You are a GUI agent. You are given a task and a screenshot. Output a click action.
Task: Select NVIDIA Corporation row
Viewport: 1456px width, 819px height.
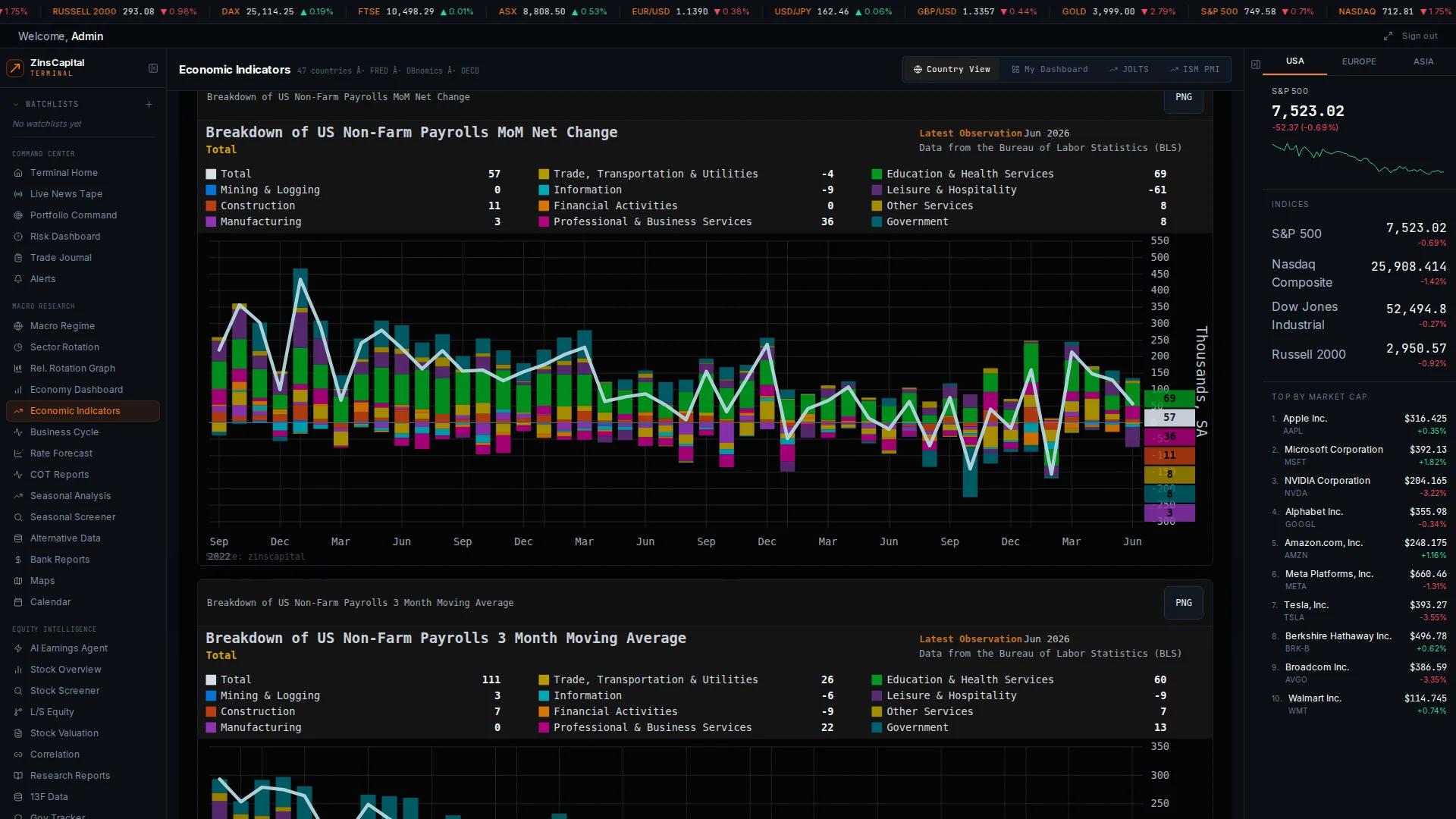point(1359,487)
